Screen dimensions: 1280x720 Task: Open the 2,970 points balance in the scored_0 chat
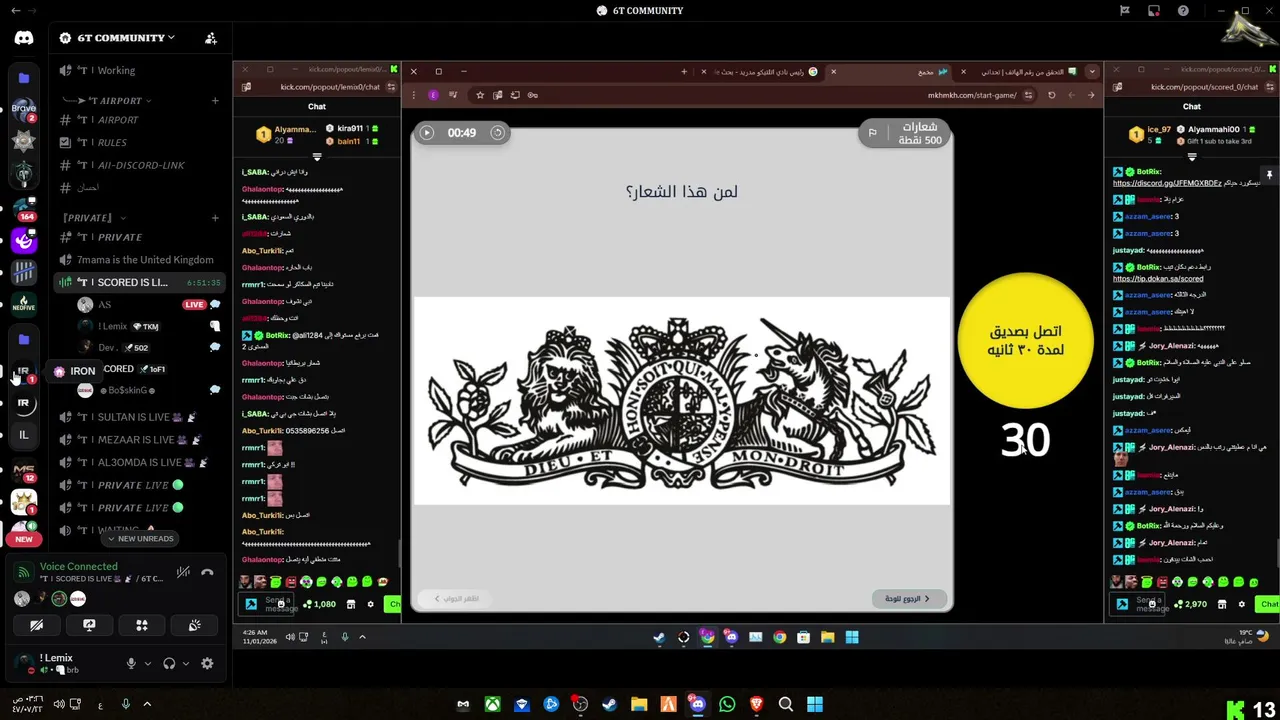pos(1191,604)
